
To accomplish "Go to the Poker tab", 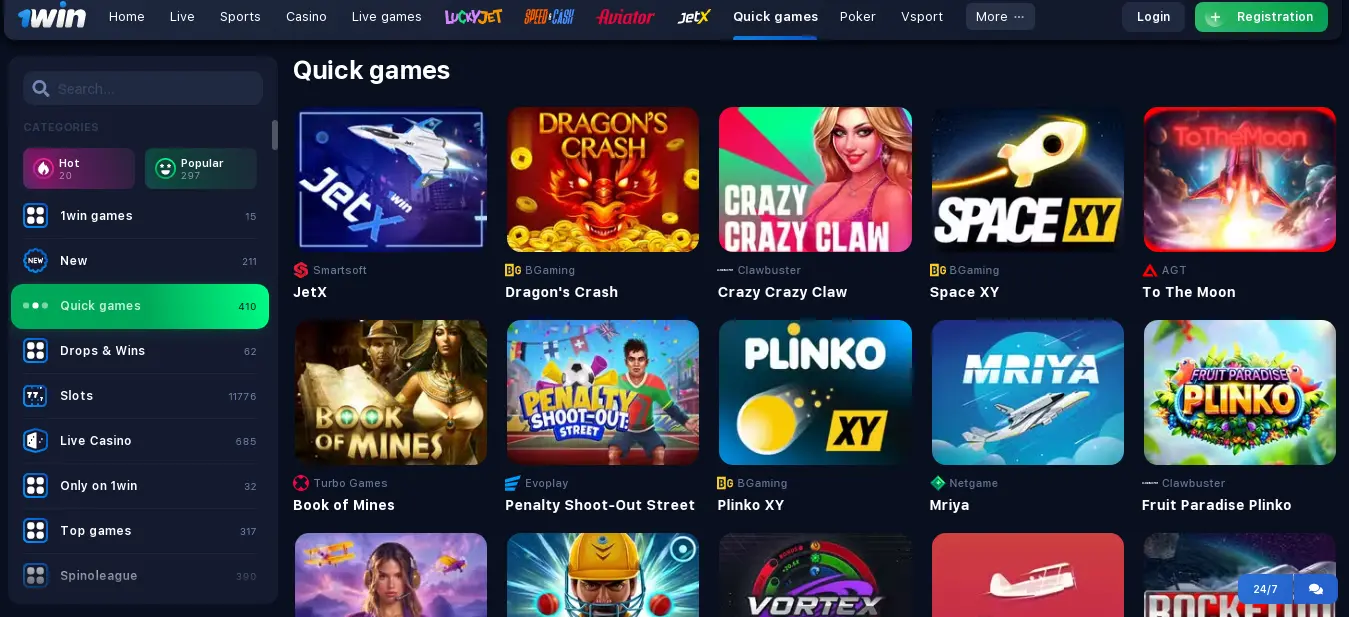I will click(x=858, y=17).
